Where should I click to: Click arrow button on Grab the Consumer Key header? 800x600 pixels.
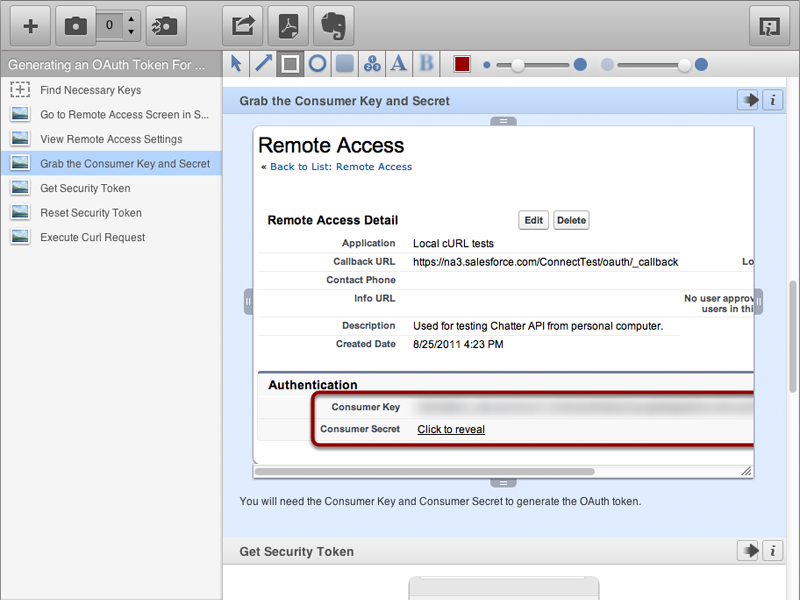(748, 100)
